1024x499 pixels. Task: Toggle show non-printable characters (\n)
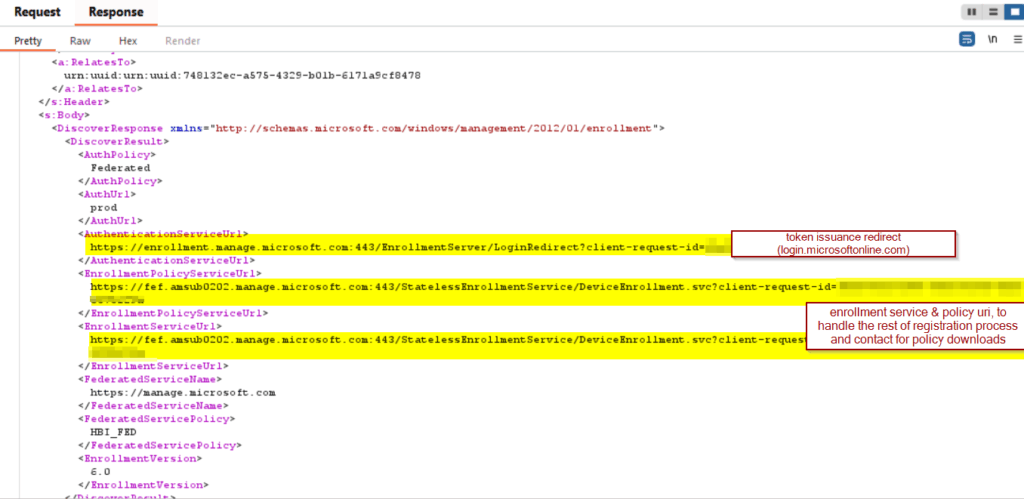[x=992, y=40]
